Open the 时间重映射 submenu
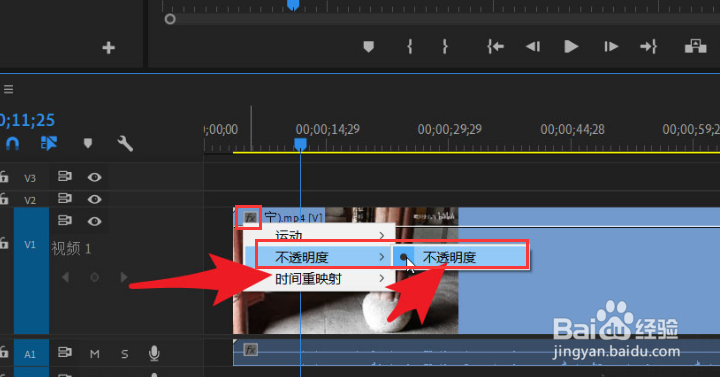720x377 pixels. (x=319, y=279)
